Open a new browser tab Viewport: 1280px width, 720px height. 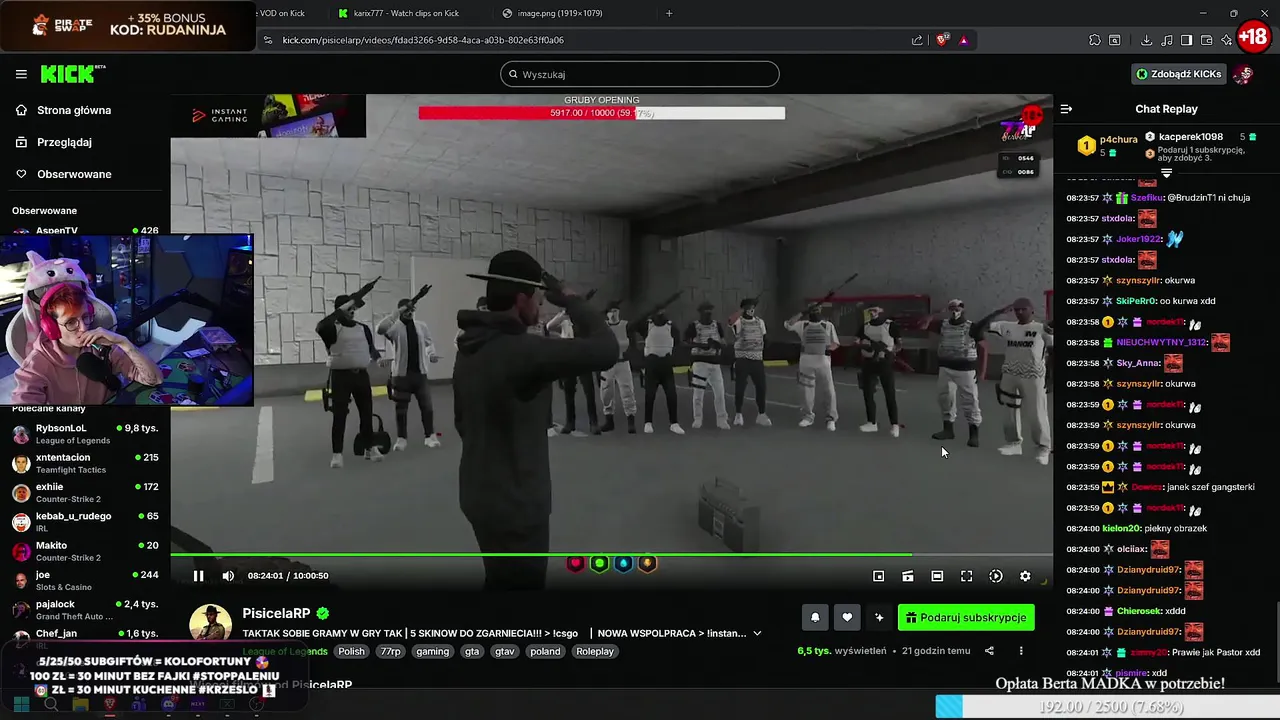(x=669, y=13)
